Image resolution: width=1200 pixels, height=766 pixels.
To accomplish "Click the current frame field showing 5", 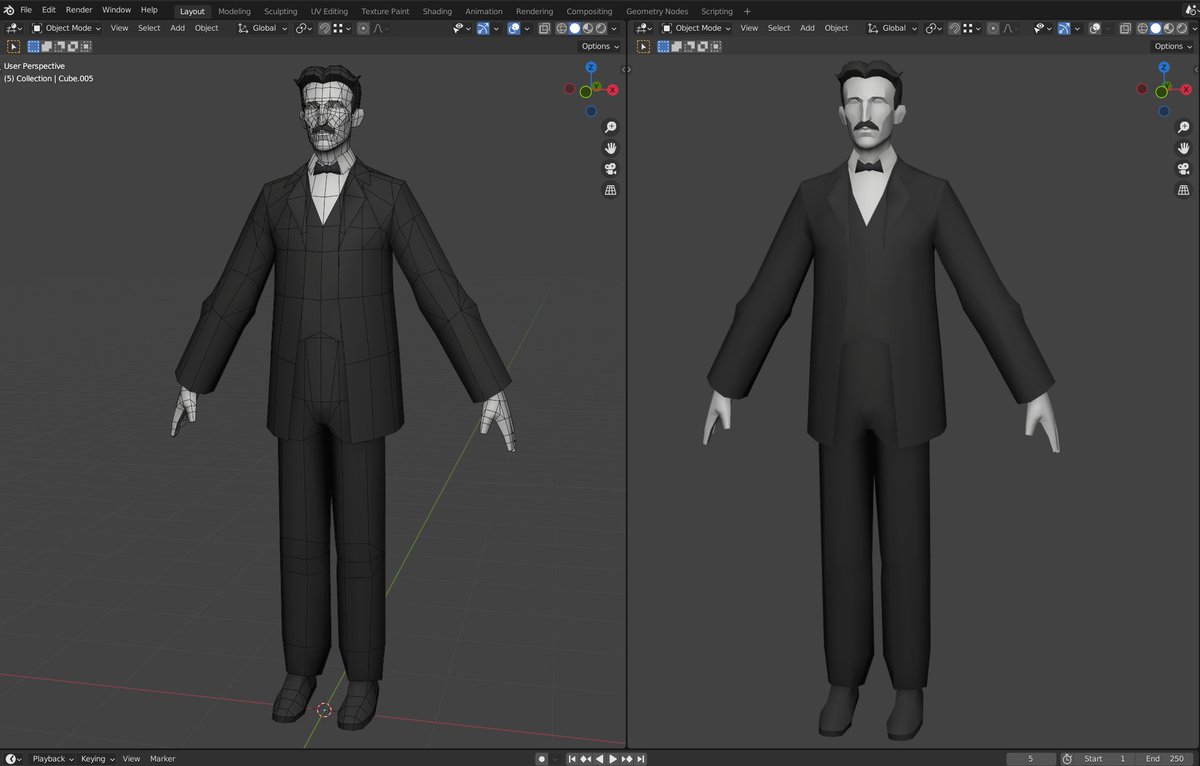I will pos(1030,758).
